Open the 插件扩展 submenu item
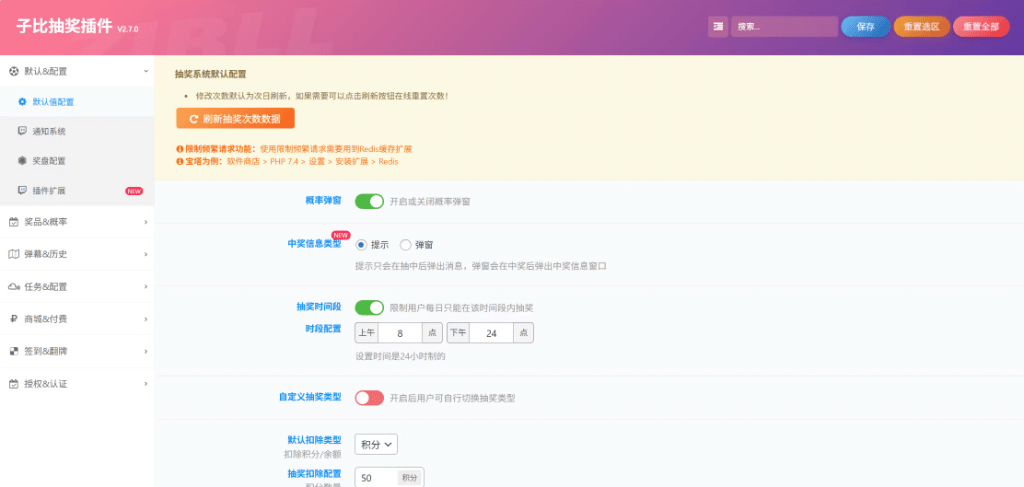1024x487 pixels. point(77,191)
